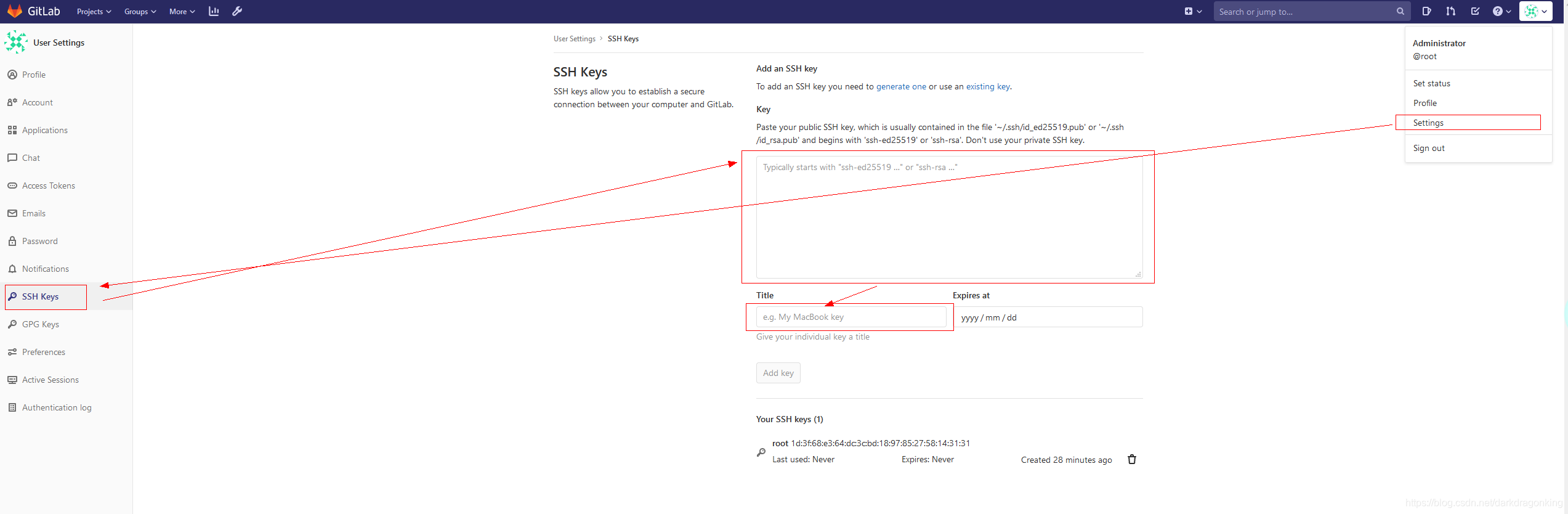Expand the More dropdown in navbar
Viewport: 1568px width, 514px height.
(x=182, y=12)
